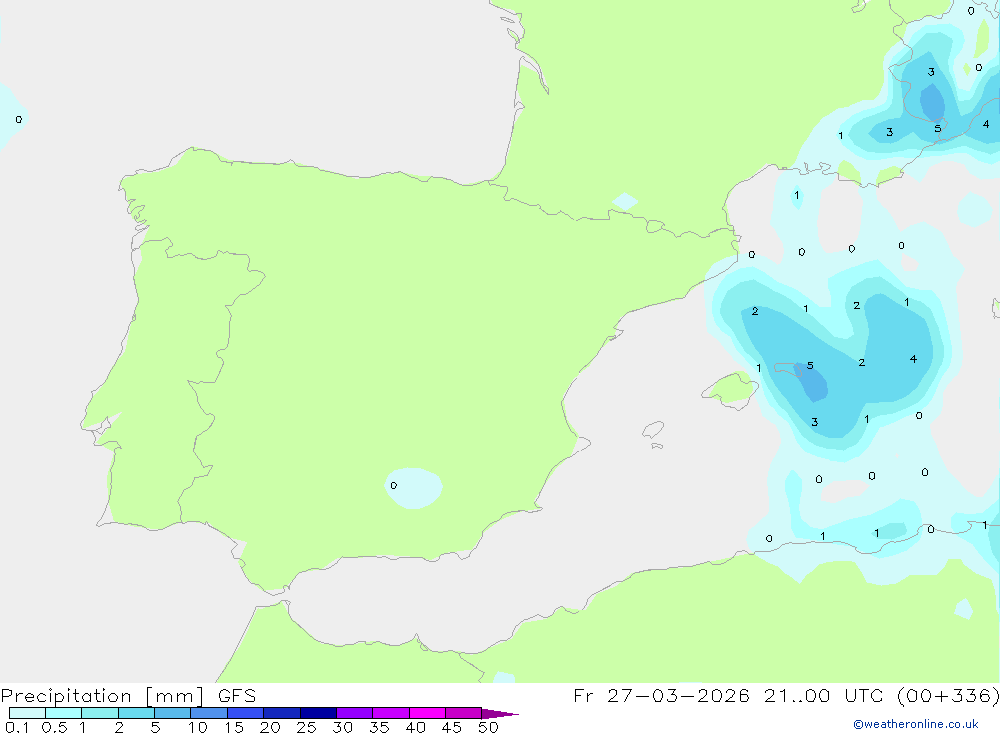Select the 2–5 mm legend color swatch
This screenshot has width=1000, height=733.
[136, 713]
